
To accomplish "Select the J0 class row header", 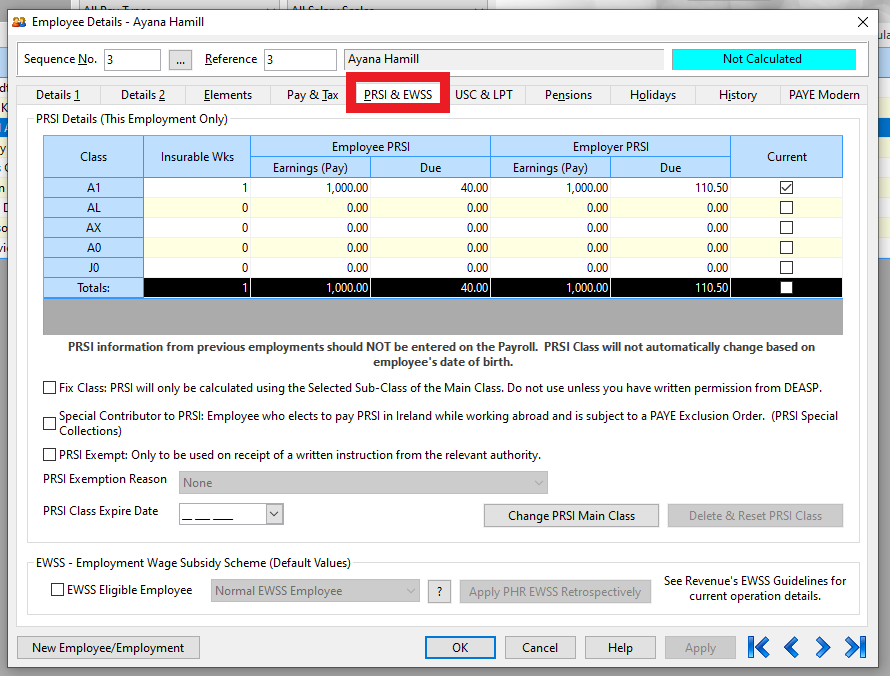I will [x=94, y=267].
